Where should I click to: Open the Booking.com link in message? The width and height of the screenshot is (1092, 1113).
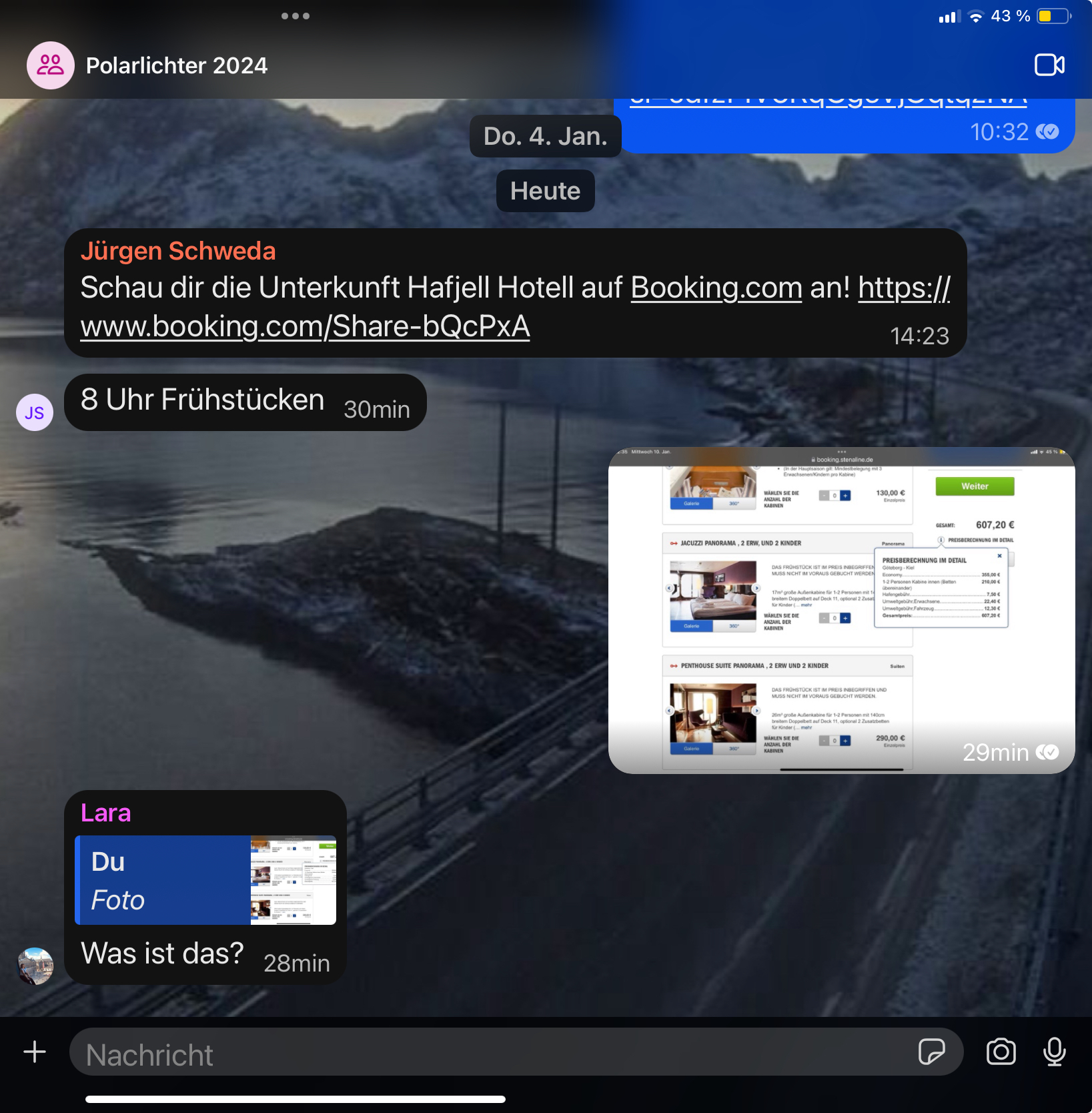[x=716, y=288]
